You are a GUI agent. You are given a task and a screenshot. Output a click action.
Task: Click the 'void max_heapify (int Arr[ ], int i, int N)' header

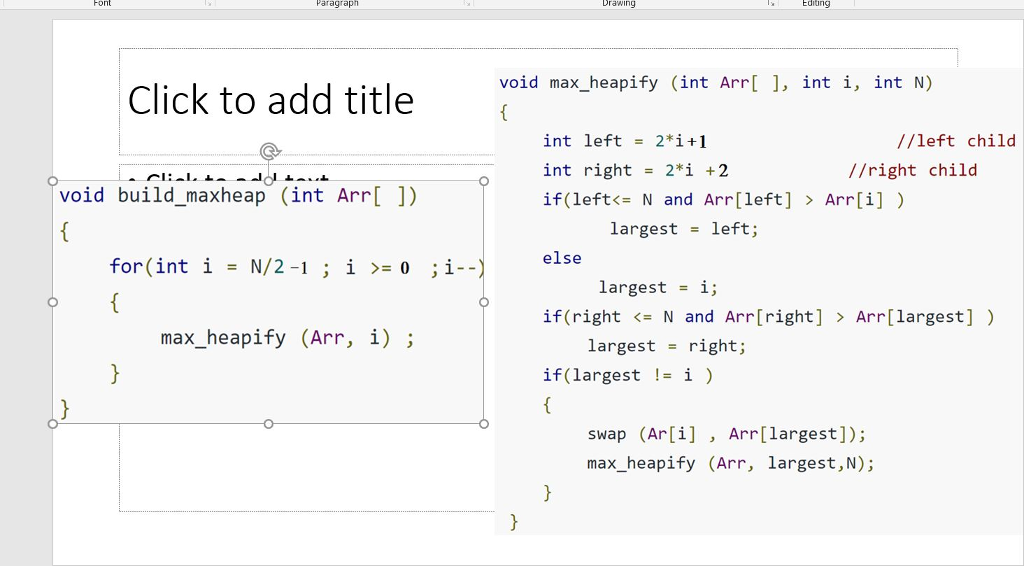point(716,83)
